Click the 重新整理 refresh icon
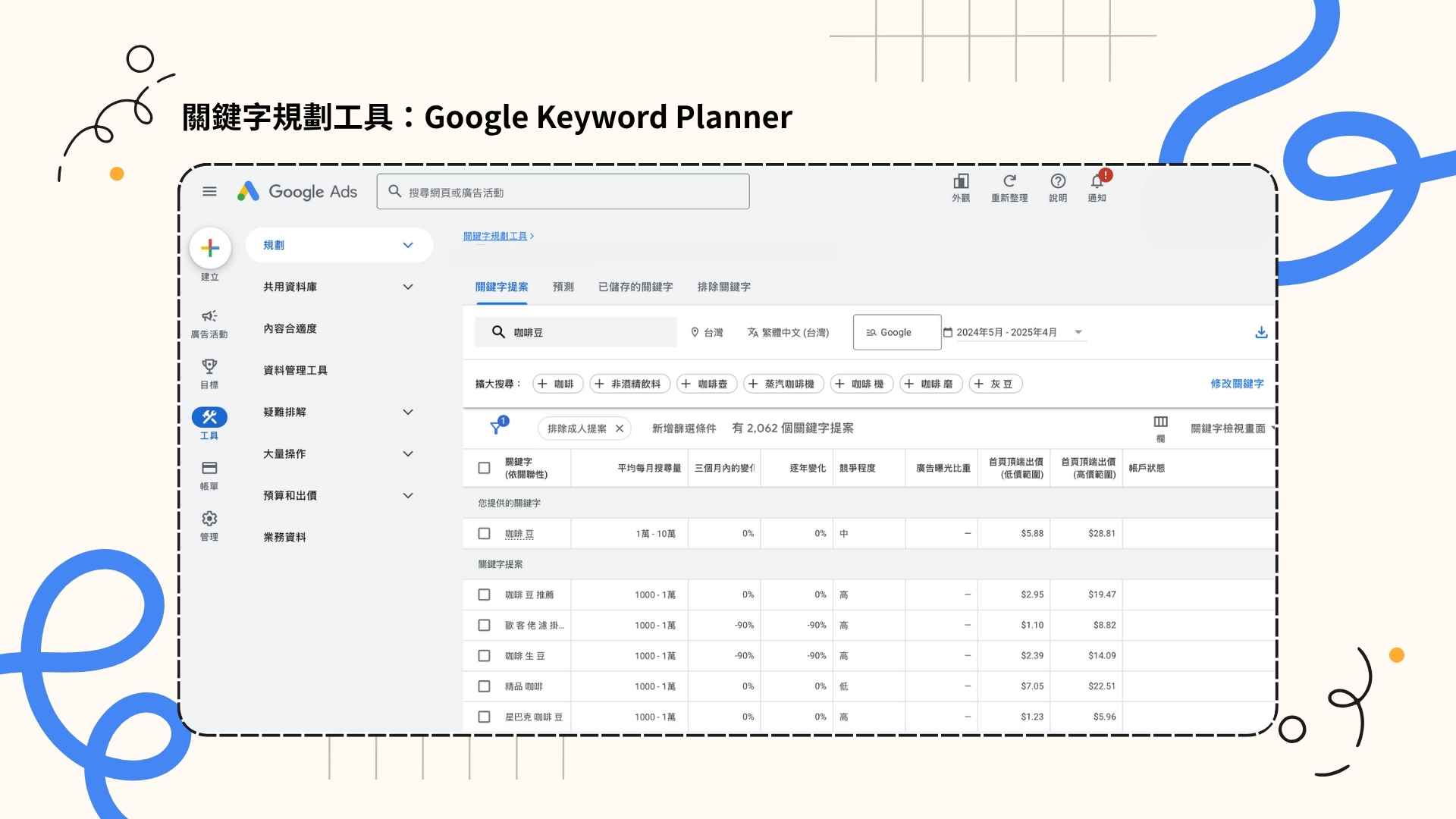The width and height of the screenshot is (1456, 819). click(1009, 187)
